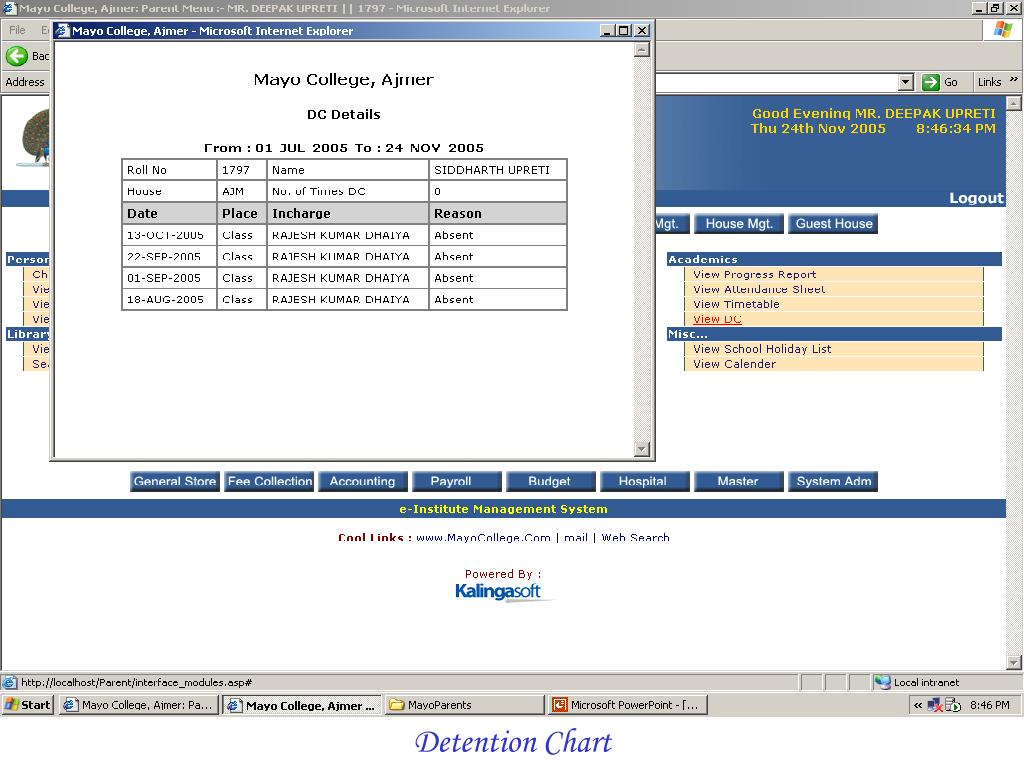
Task: Click the View DC link
Action: pos(717,319)
